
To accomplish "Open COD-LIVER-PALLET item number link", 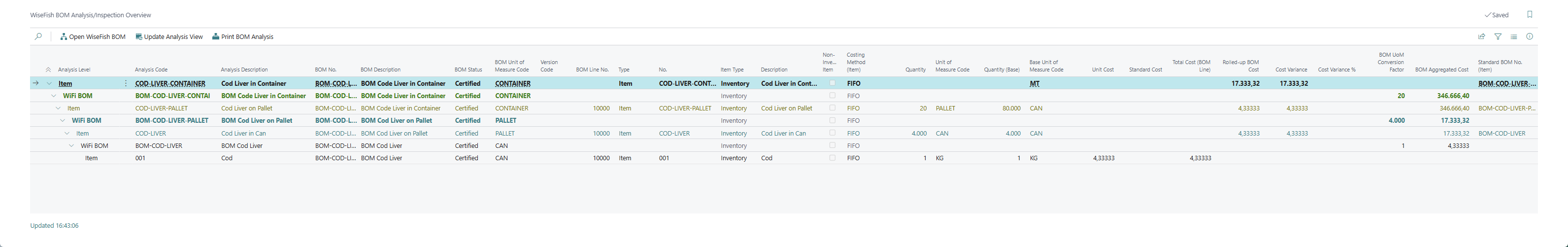I will 685,108.
